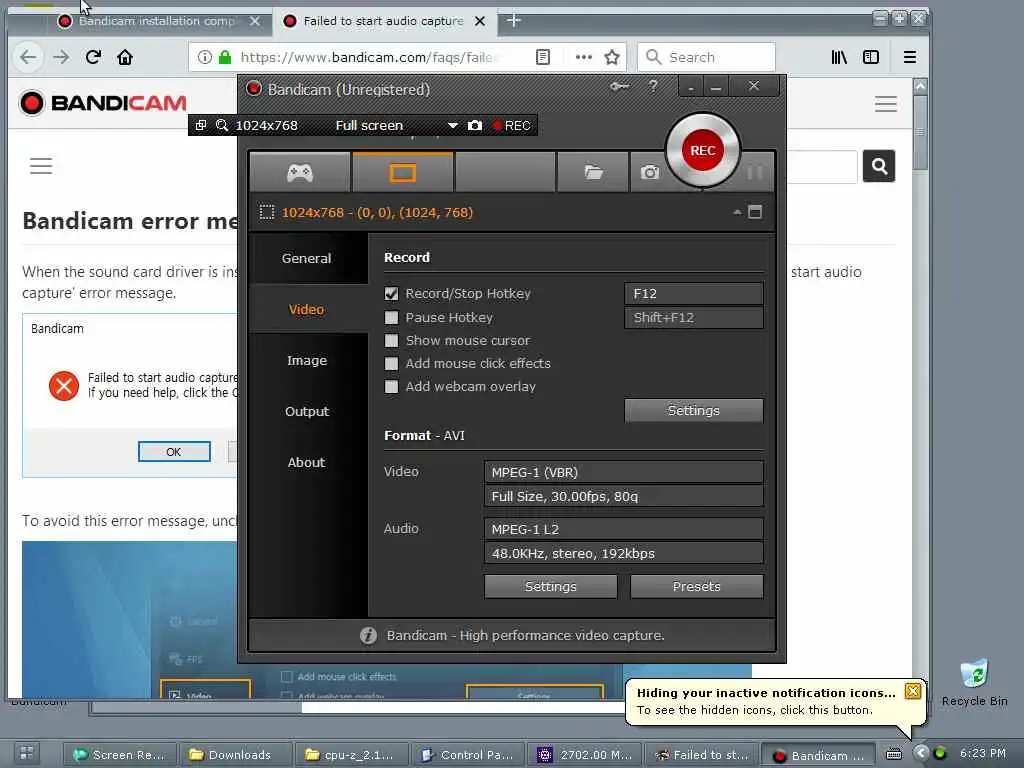
Task: Open the Bandicam website hamburger menu at top right
Action: (886, 104)
